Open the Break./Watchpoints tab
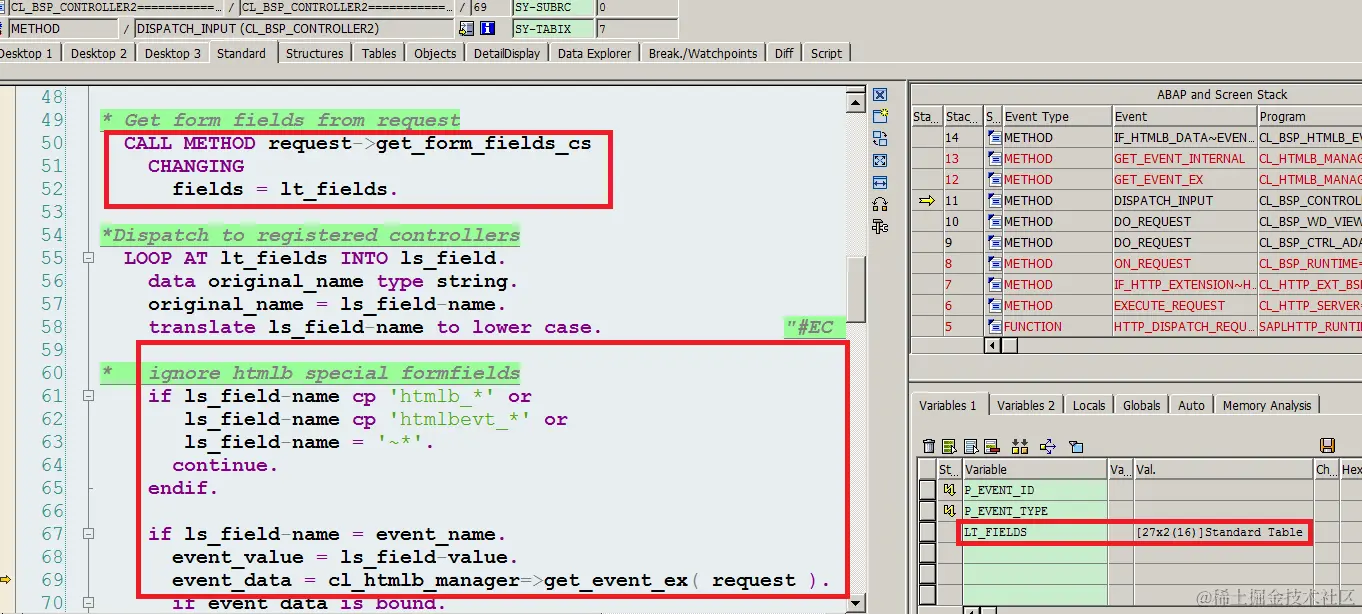The height and width of the screenshot is (614, 1362). tap(703, 53)
